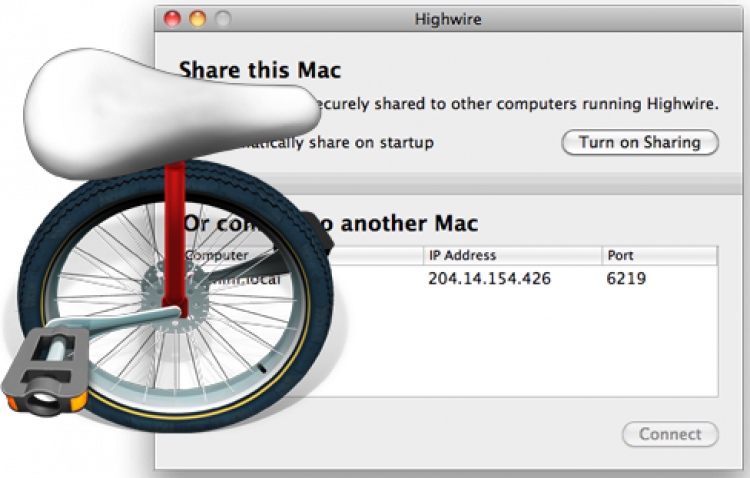The height and width of the screenshot is (478, 750).
Task: Click the 'another Mac' heading text
Action: click(x=409, y=223)
